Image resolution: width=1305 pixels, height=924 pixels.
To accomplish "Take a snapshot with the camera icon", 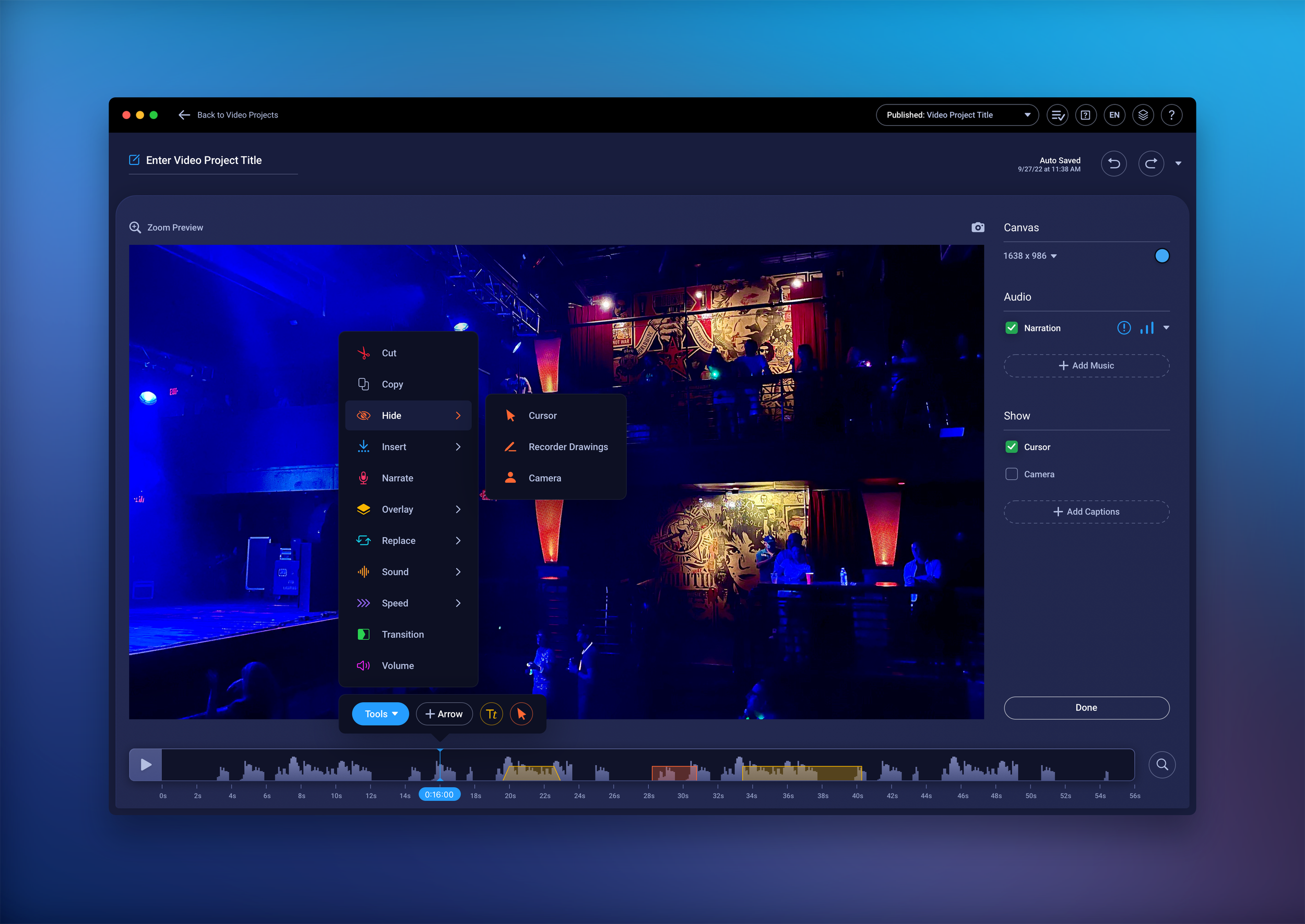I will (978, 227).
